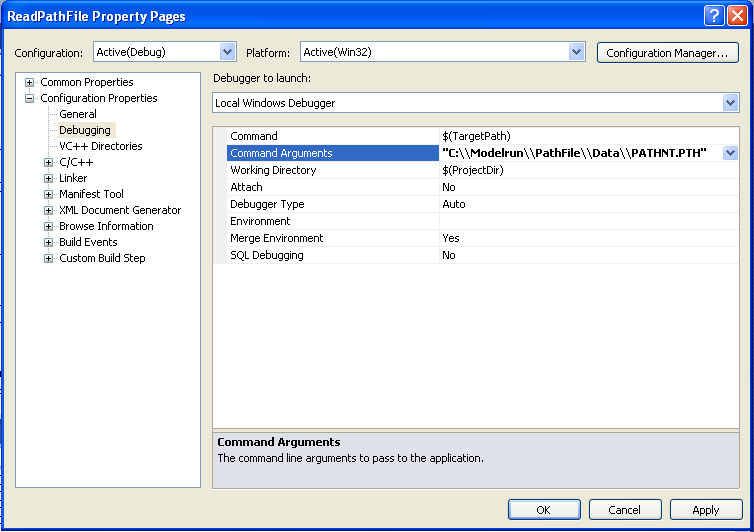The width and height of the screenshot is (754, 532).
Task: Edit the PATHNT.PTH command arguments value
Action: 574,153
